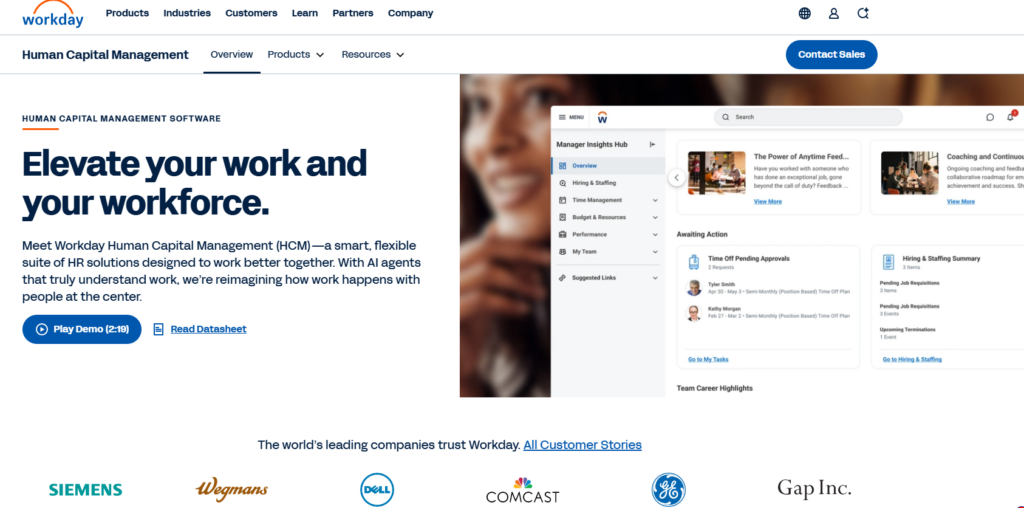This screenshot has width=1024, height=508.
Task: Click the Play Demo button
Action: tap(82, 329)
